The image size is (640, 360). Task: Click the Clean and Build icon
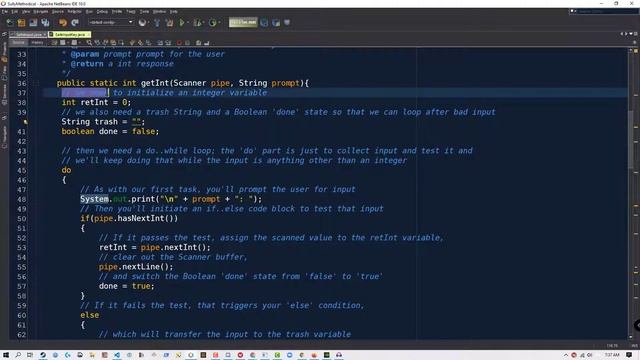169,23
